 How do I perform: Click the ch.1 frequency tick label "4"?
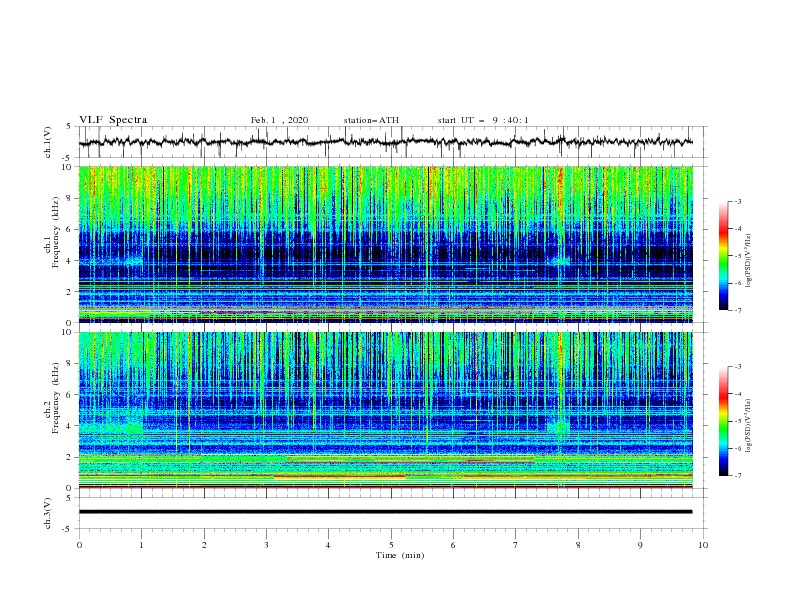[69, 261]
